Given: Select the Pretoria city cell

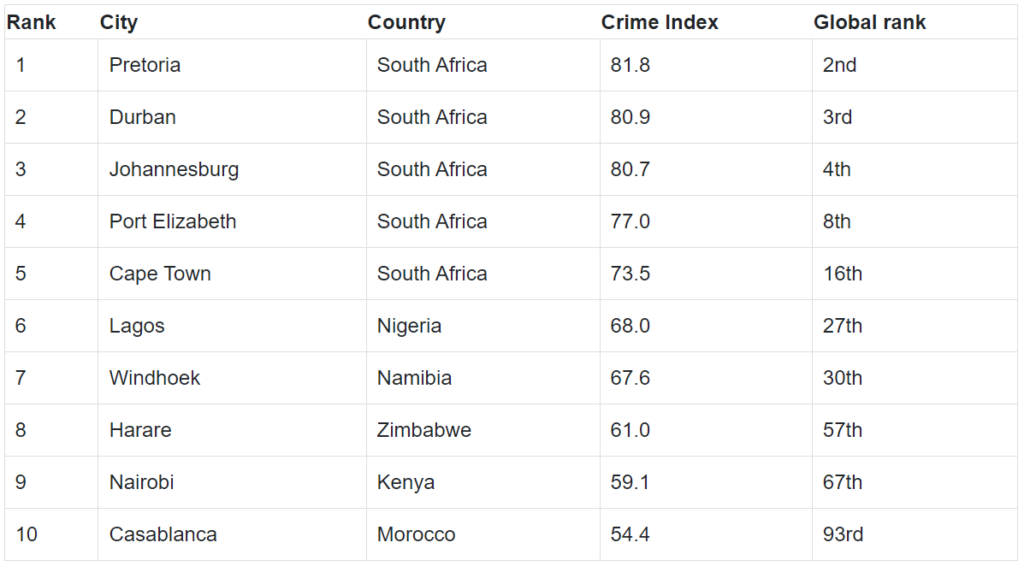Looking at the screenshot, I should click(145, 65).
